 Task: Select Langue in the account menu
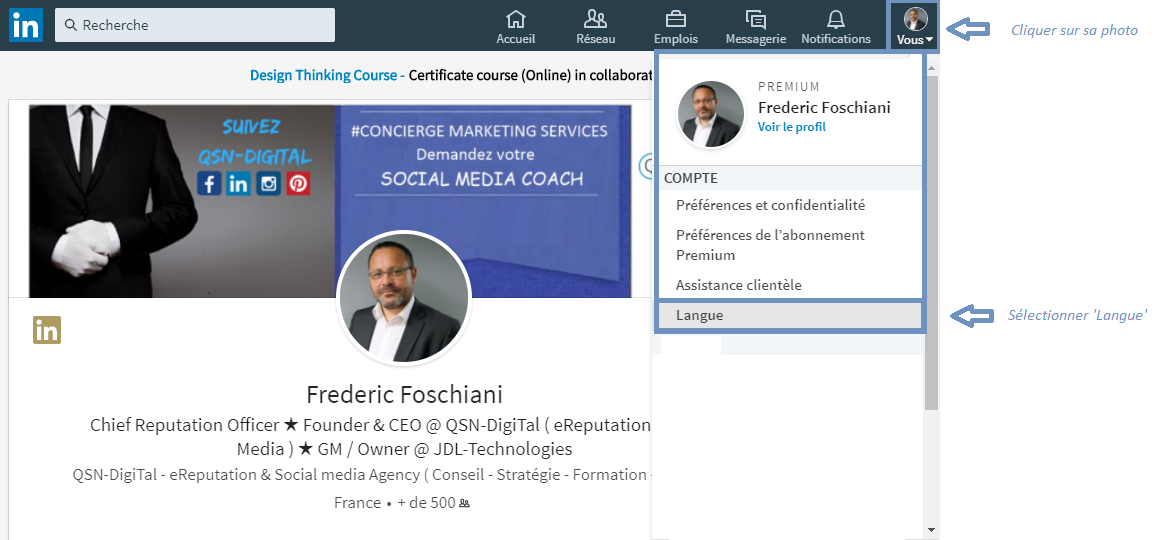click(x=699, y=316)
